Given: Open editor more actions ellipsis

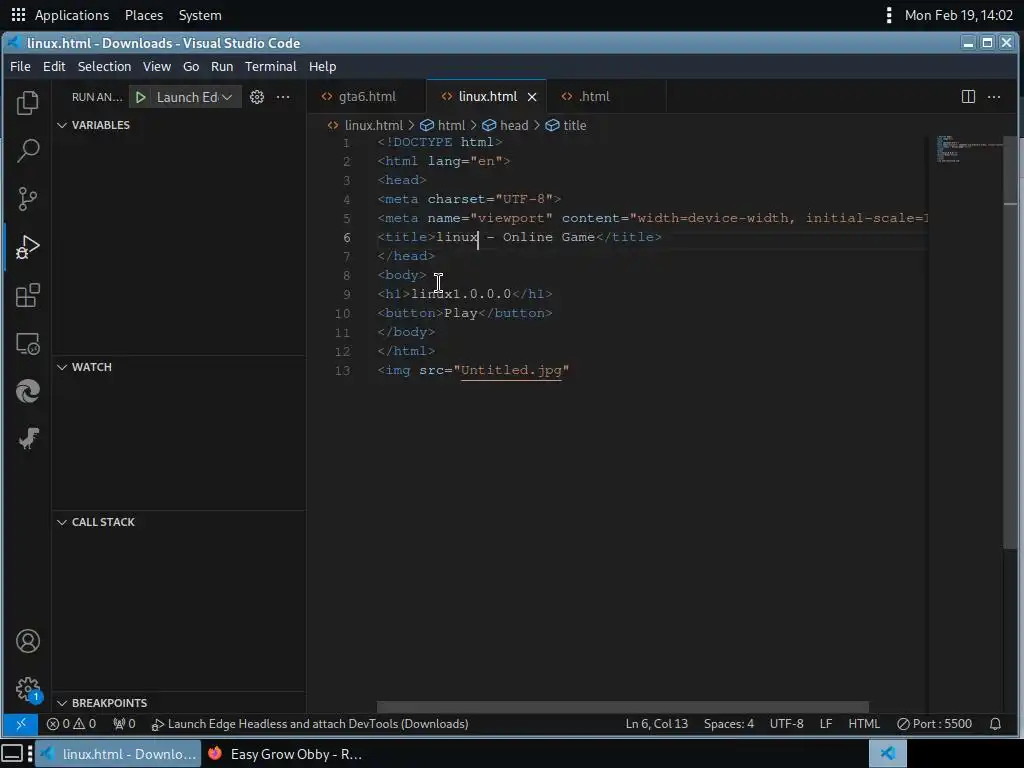Looking at the screenshot, I should coord(994,97).
